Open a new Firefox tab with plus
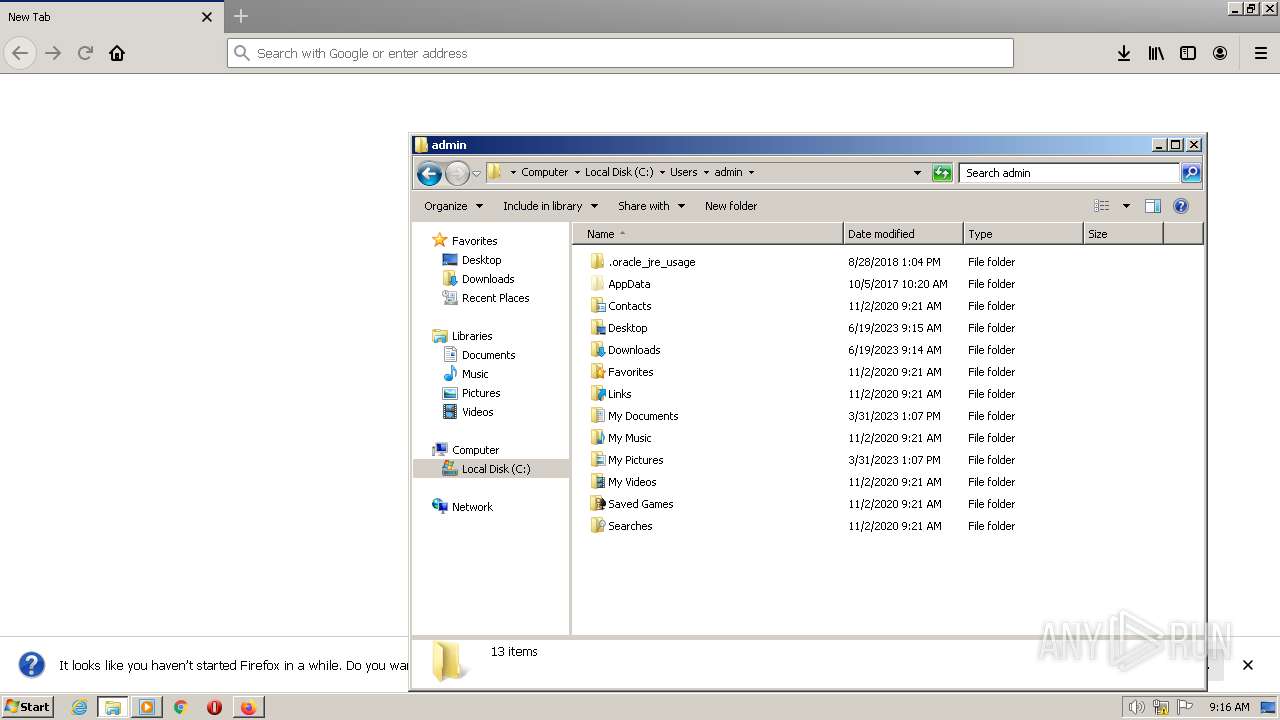1280x720 pixels. (241, 16)
